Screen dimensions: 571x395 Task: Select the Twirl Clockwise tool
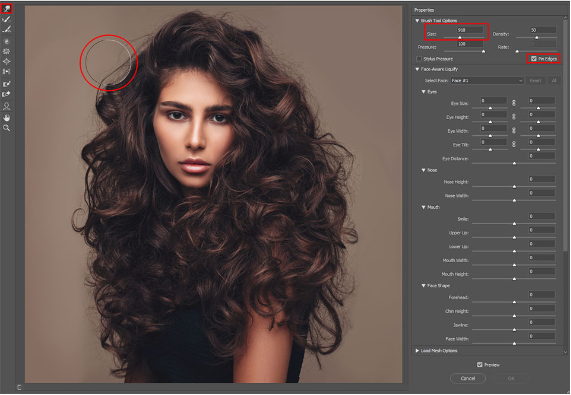coord(7,42)
